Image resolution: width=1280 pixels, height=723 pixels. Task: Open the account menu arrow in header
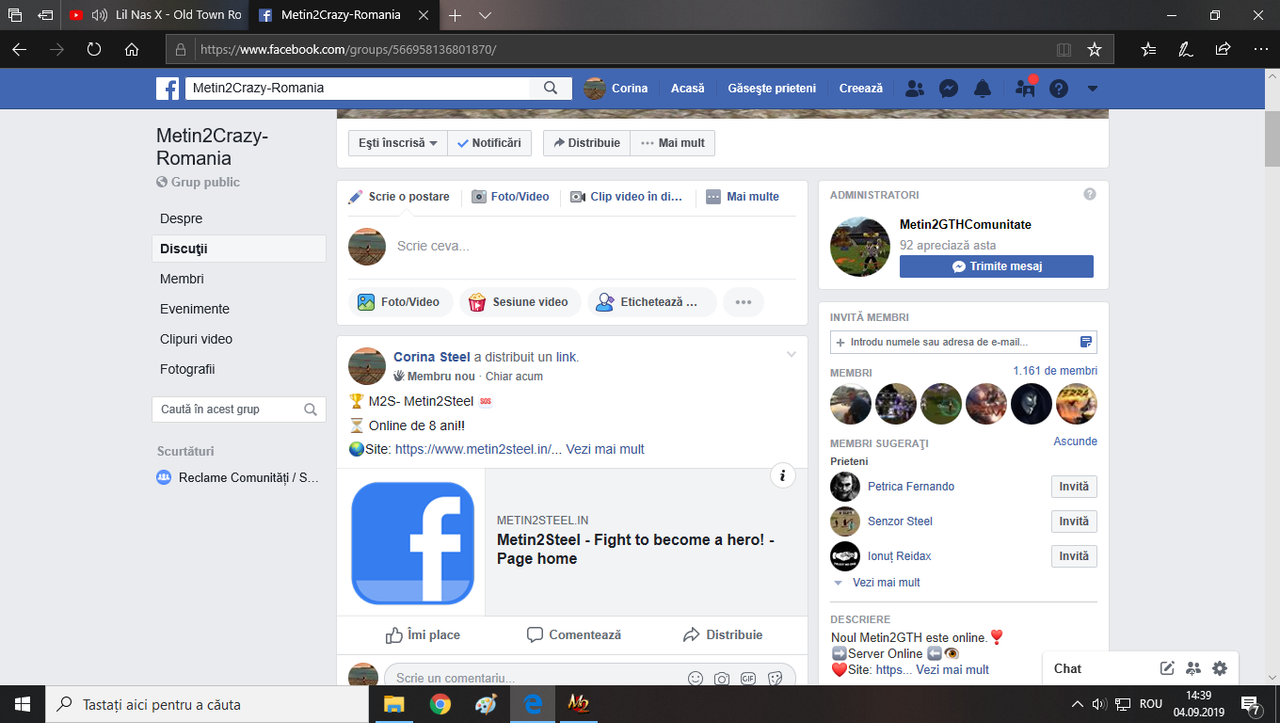(x=1092, y=88)
